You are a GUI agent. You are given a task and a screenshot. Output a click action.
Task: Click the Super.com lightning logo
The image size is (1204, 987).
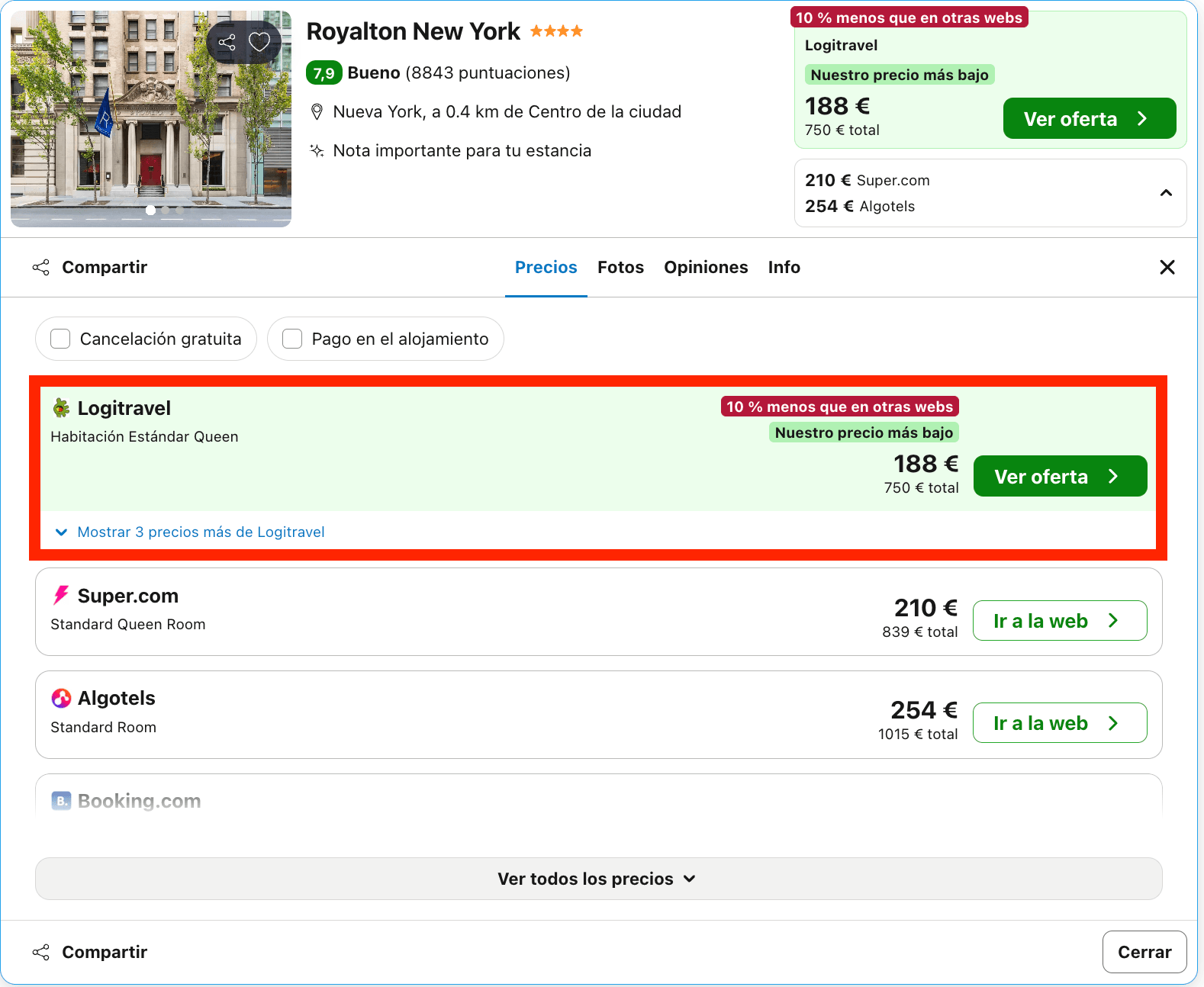point(61,595)
